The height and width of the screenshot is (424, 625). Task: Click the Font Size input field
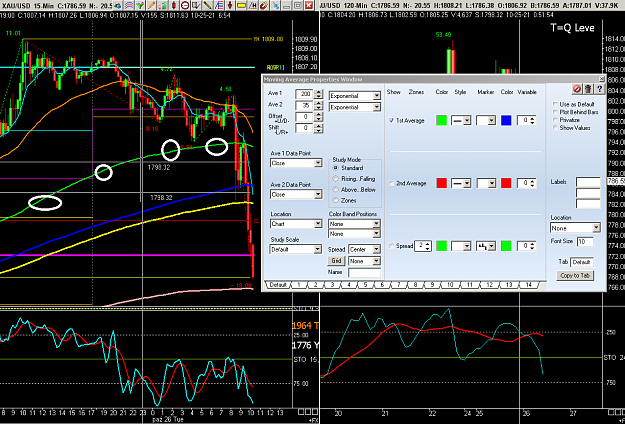[x=585, y=241]
